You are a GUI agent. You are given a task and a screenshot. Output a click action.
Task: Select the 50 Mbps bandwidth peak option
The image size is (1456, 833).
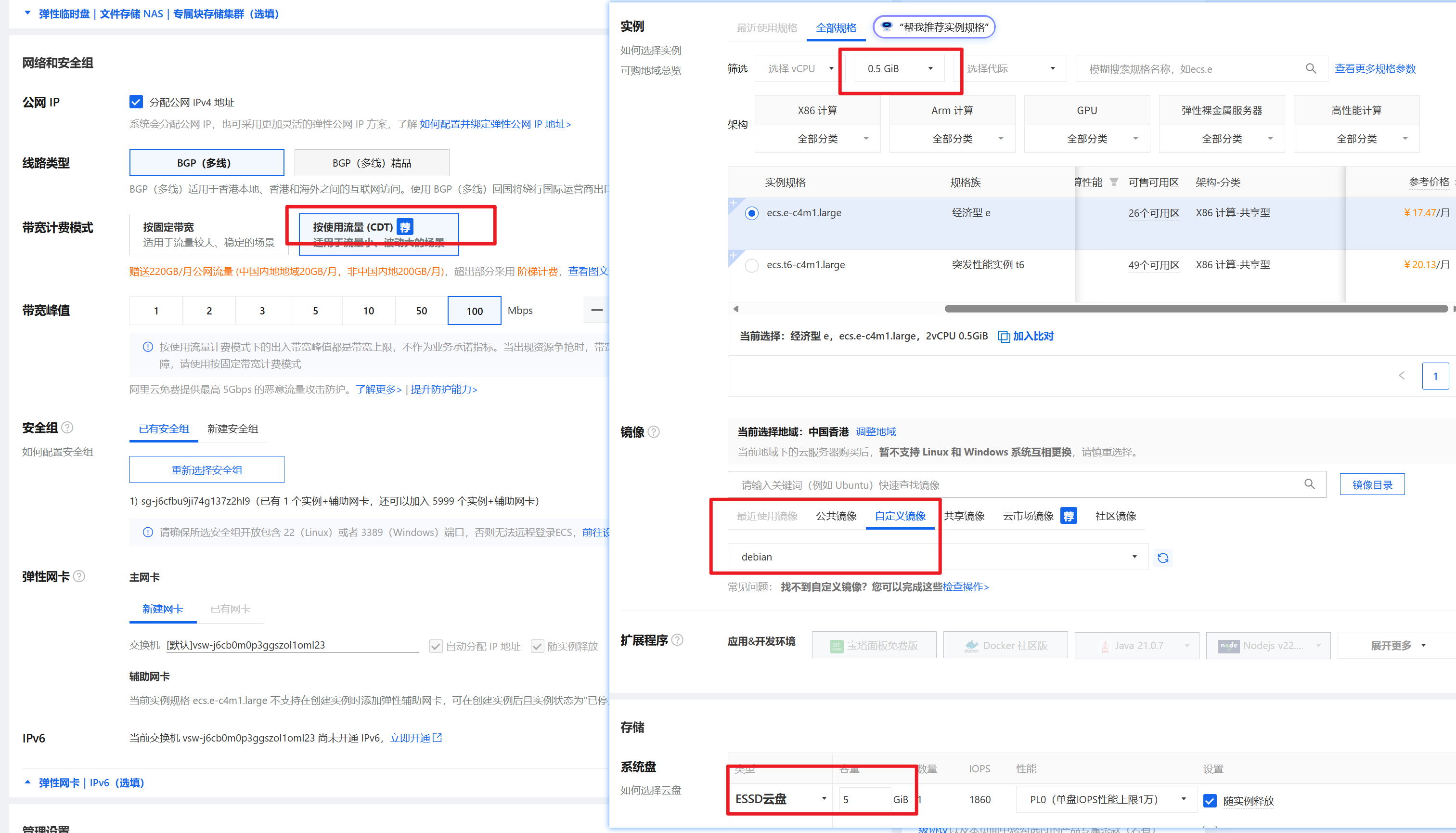click(x=421, y=311)
